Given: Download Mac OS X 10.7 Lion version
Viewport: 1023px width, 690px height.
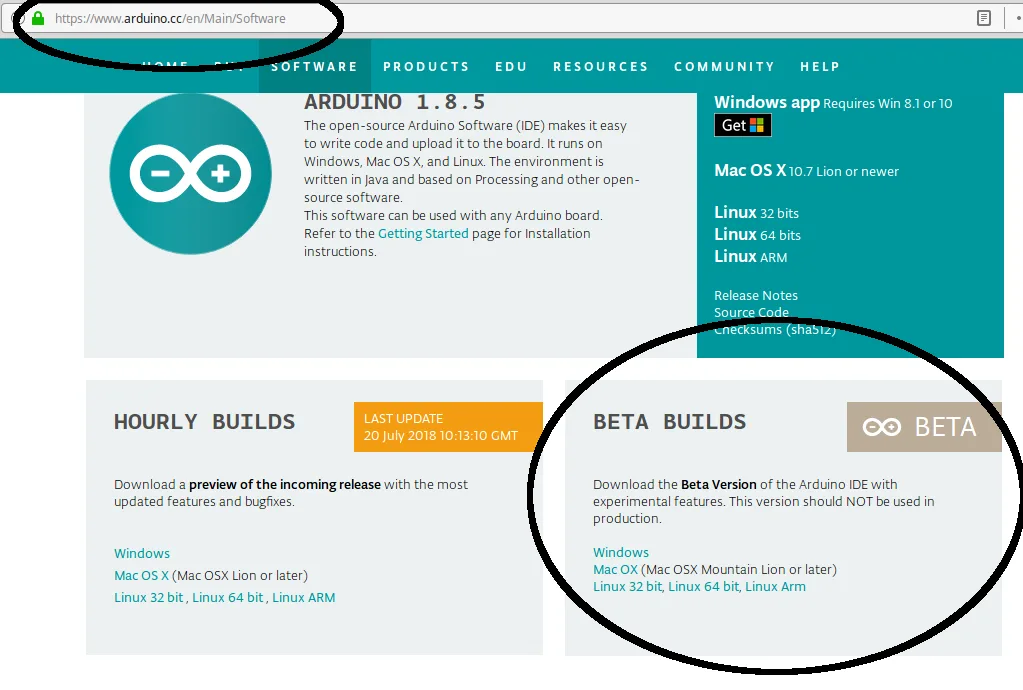Looking at the screenshot, I should [x=806, y=171].
